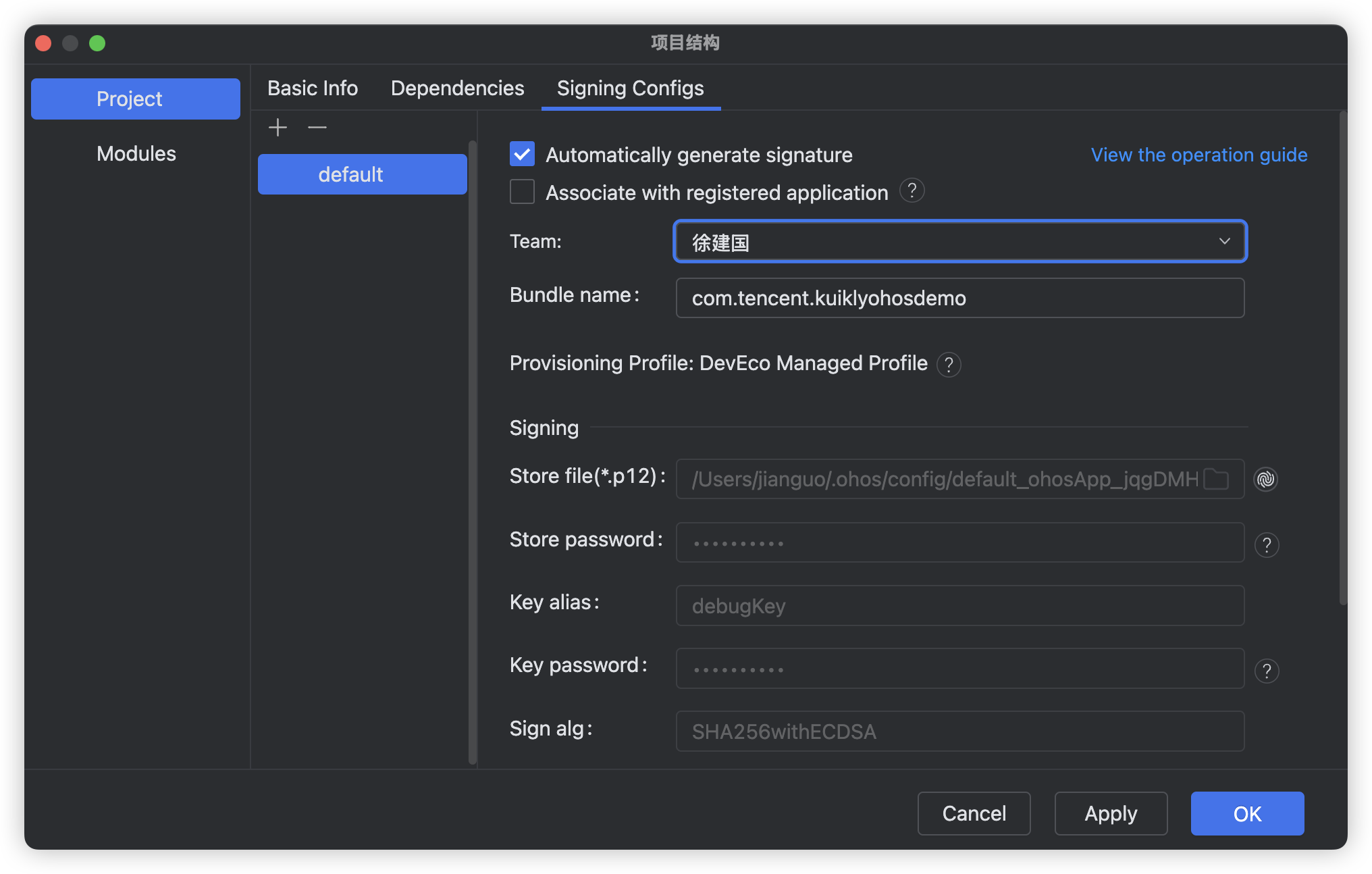Enable Associate with registered application checkbox
The width and height of the screenshot is (1372, 874).
(522, 192)
